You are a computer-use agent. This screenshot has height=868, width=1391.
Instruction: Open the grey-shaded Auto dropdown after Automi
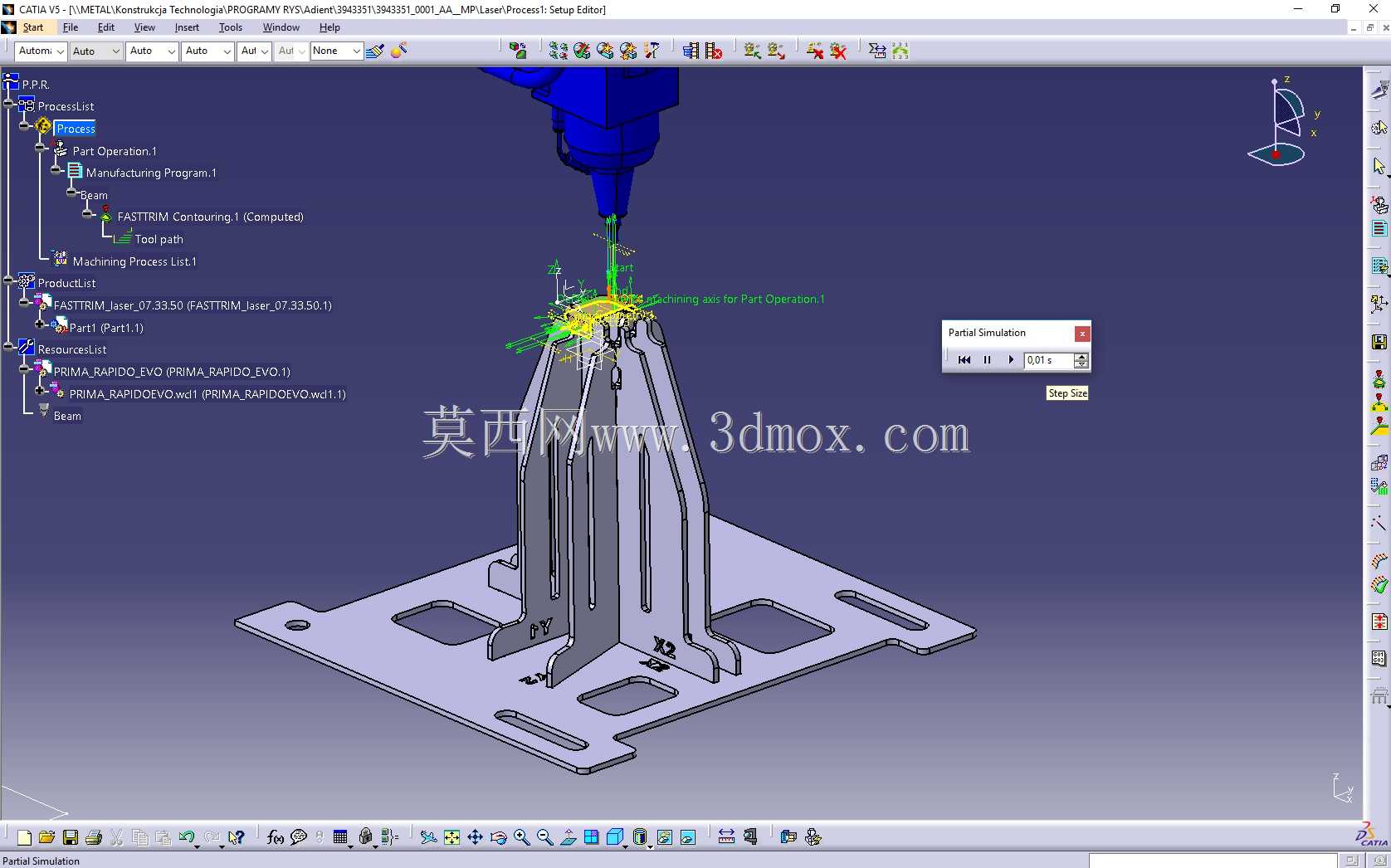pyautogui.click(x=95, y=51)
